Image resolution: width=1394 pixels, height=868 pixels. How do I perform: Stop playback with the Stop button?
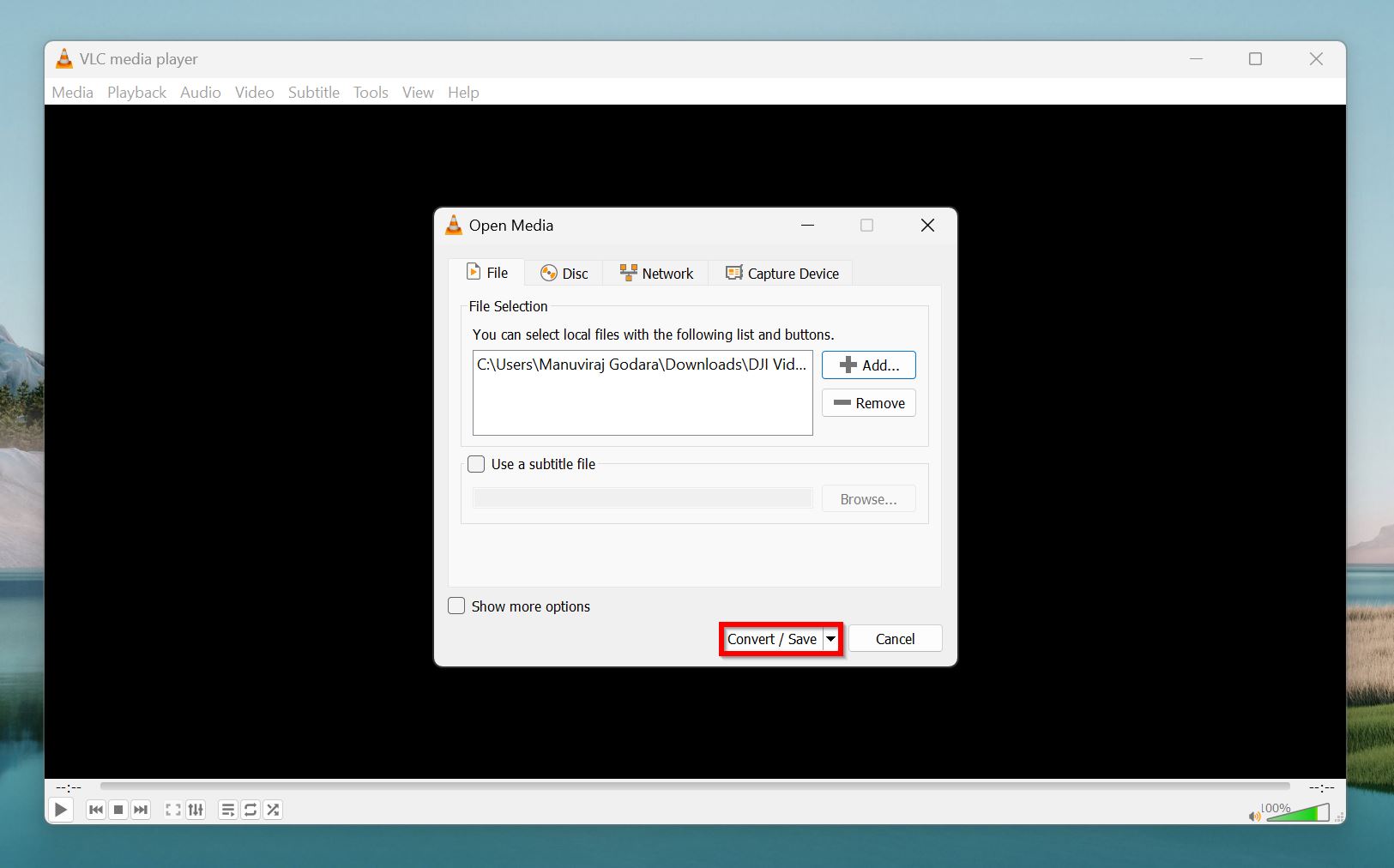(x=118, y=810)
